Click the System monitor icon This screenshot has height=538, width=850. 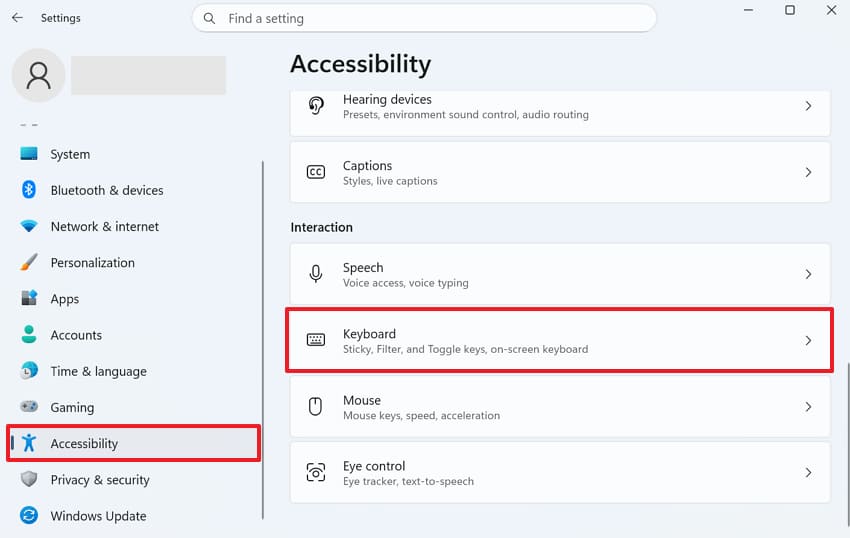(29, 153)
